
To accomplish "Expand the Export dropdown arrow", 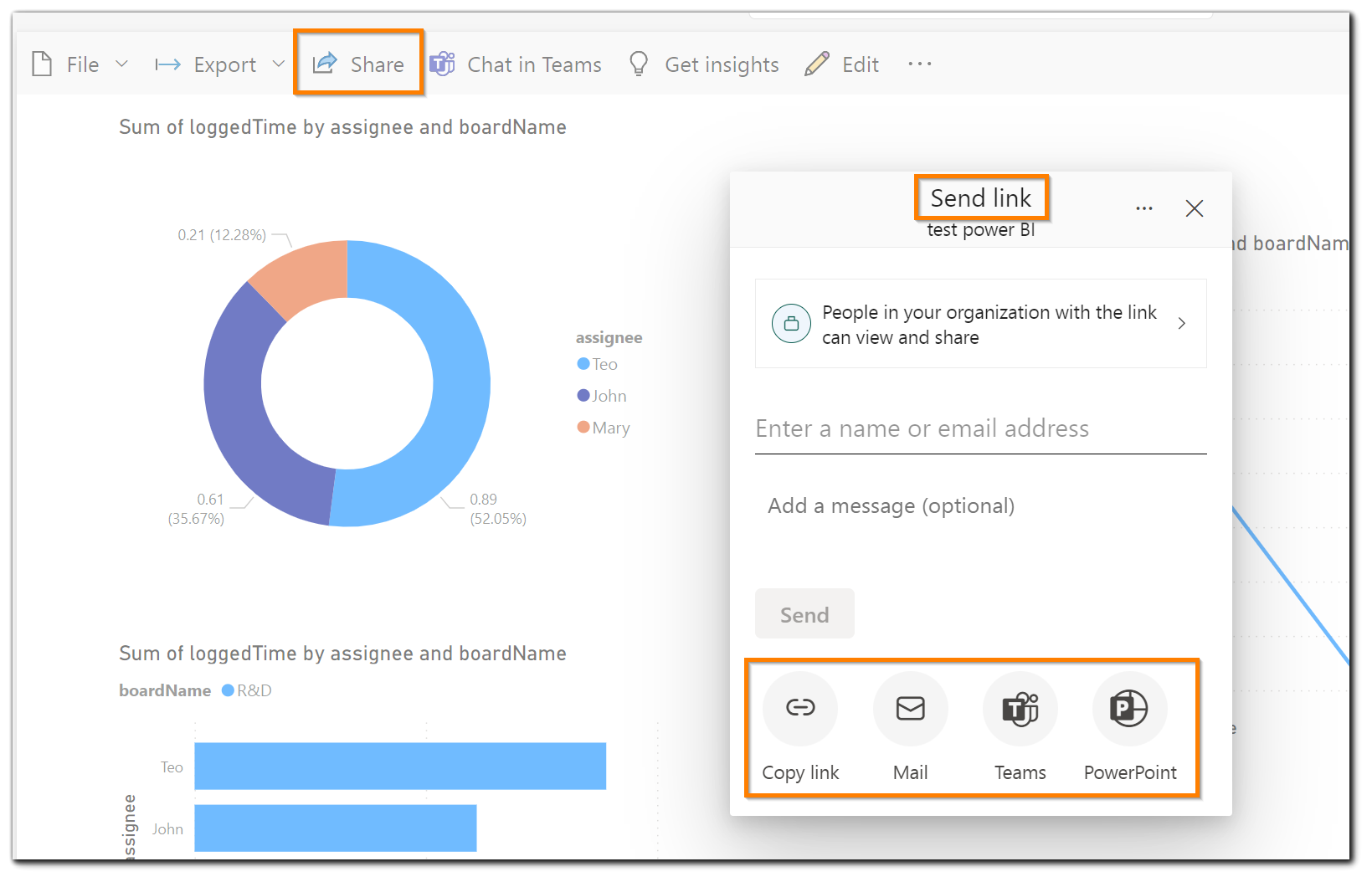I will point(279,64).
